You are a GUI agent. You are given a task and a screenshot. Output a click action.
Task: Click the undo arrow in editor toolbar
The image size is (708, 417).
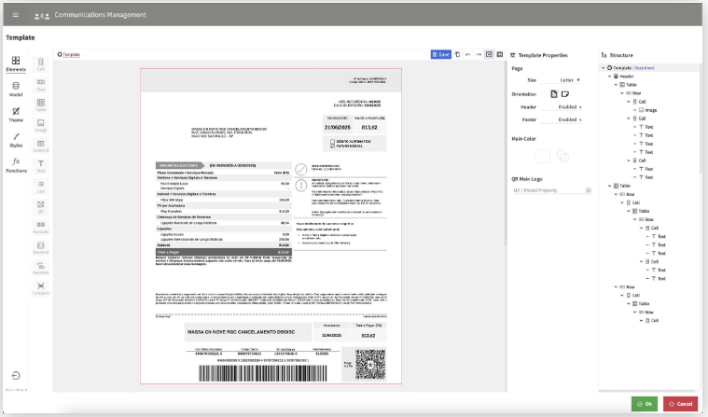point(467,54)
